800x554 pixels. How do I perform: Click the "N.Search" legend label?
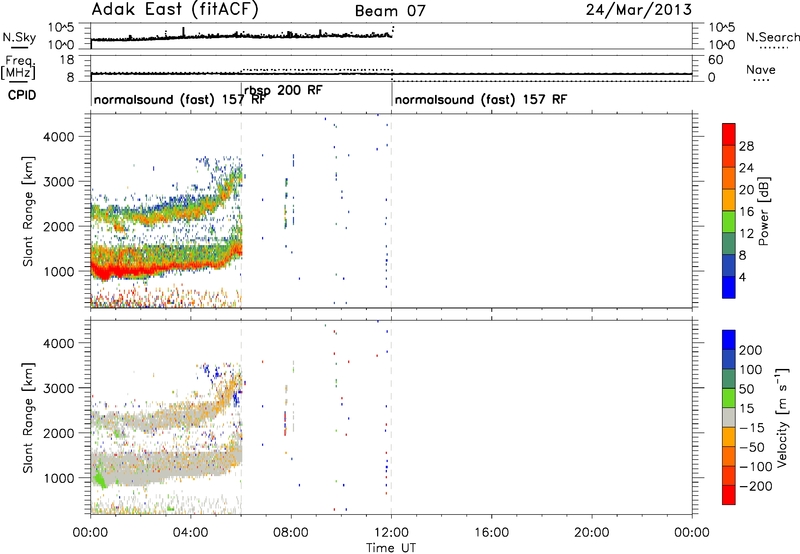point(772,37)
